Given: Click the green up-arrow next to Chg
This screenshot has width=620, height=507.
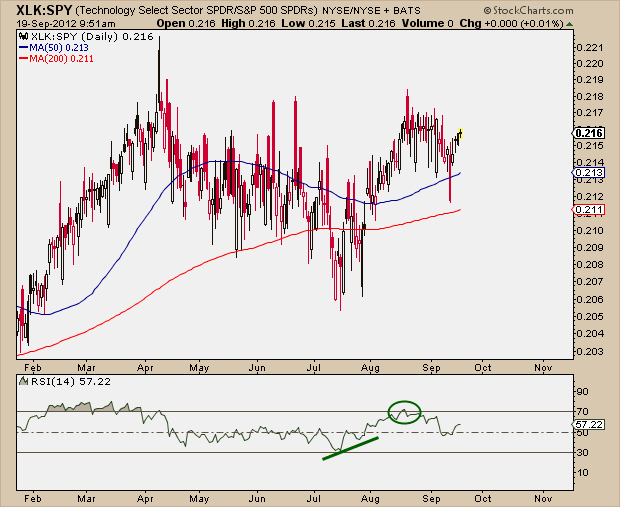Looking at the screenshot, I should tap(569, 24).
